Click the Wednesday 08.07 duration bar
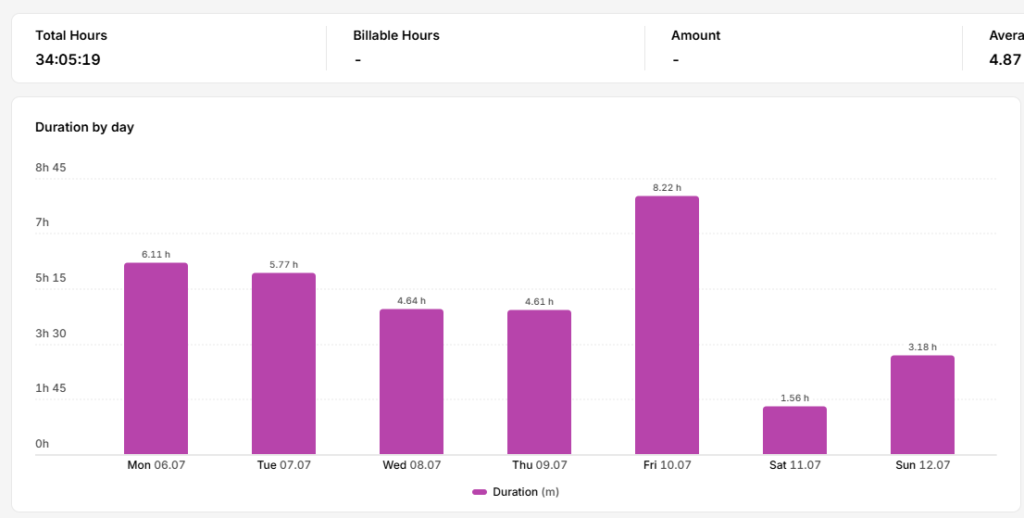 411,381
